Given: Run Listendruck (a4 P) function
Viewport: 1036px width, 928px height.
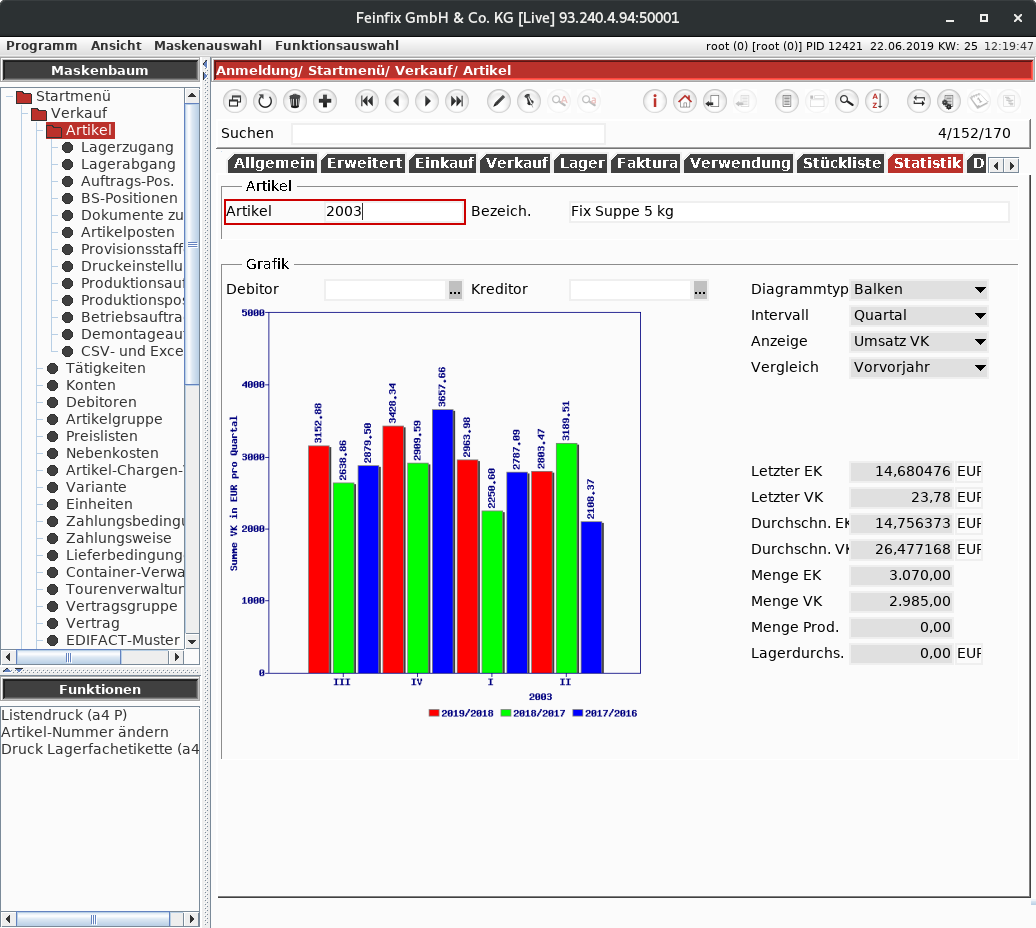Looking at the screenshot, I should click(64, 715).
